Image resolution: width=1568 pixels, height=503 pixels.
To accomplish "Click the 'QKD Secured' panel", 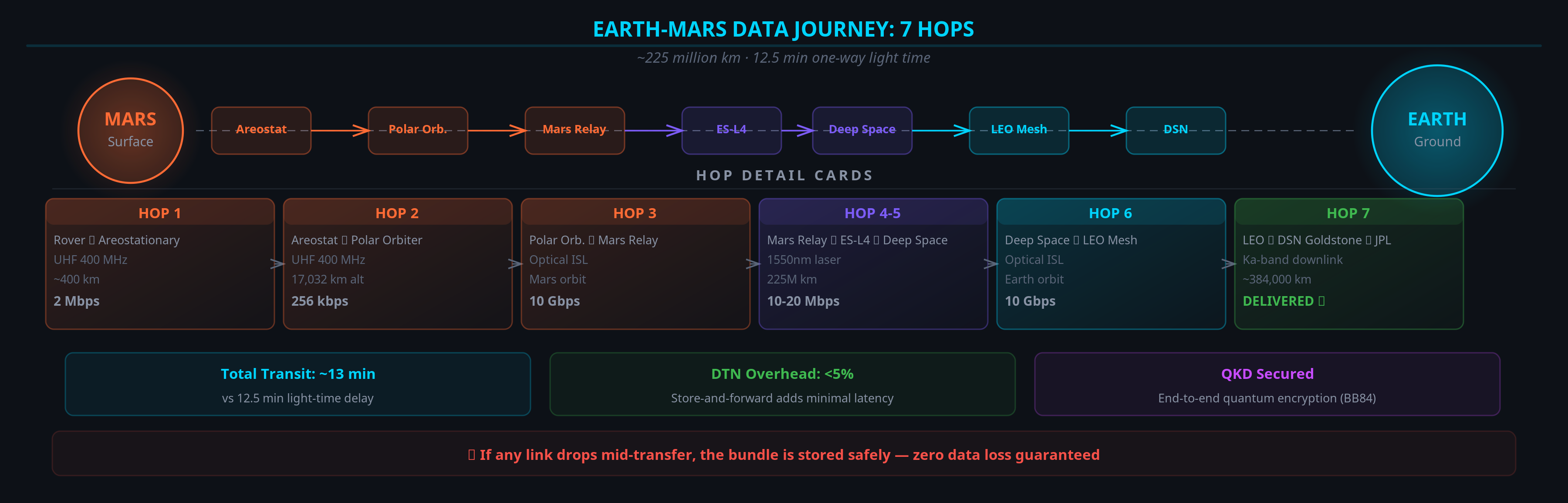I will tap(1267, 384).
